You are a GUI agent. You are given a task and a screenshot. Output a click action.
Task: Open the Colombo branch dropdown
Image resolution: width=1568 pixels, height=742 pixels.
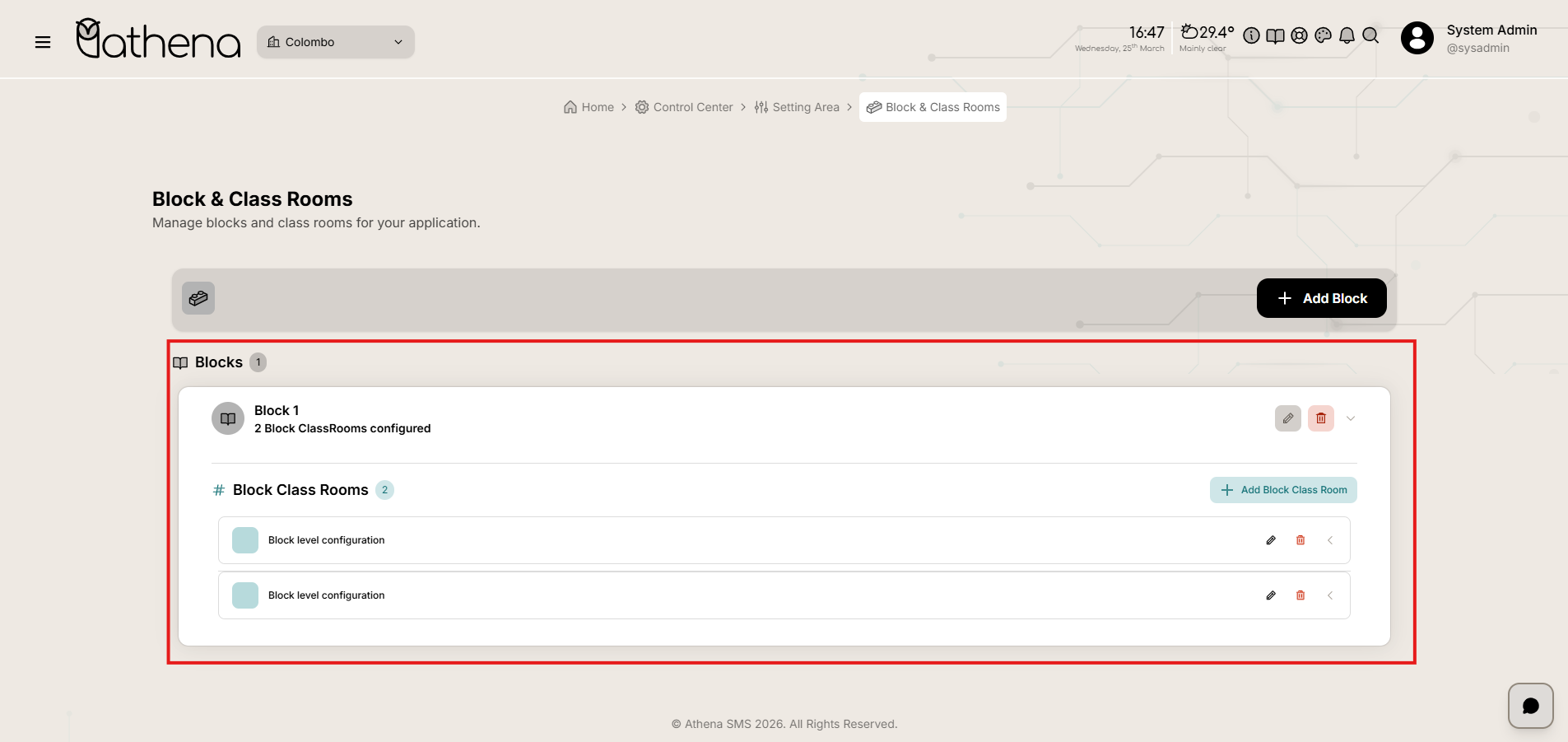(x=336, y=42)
